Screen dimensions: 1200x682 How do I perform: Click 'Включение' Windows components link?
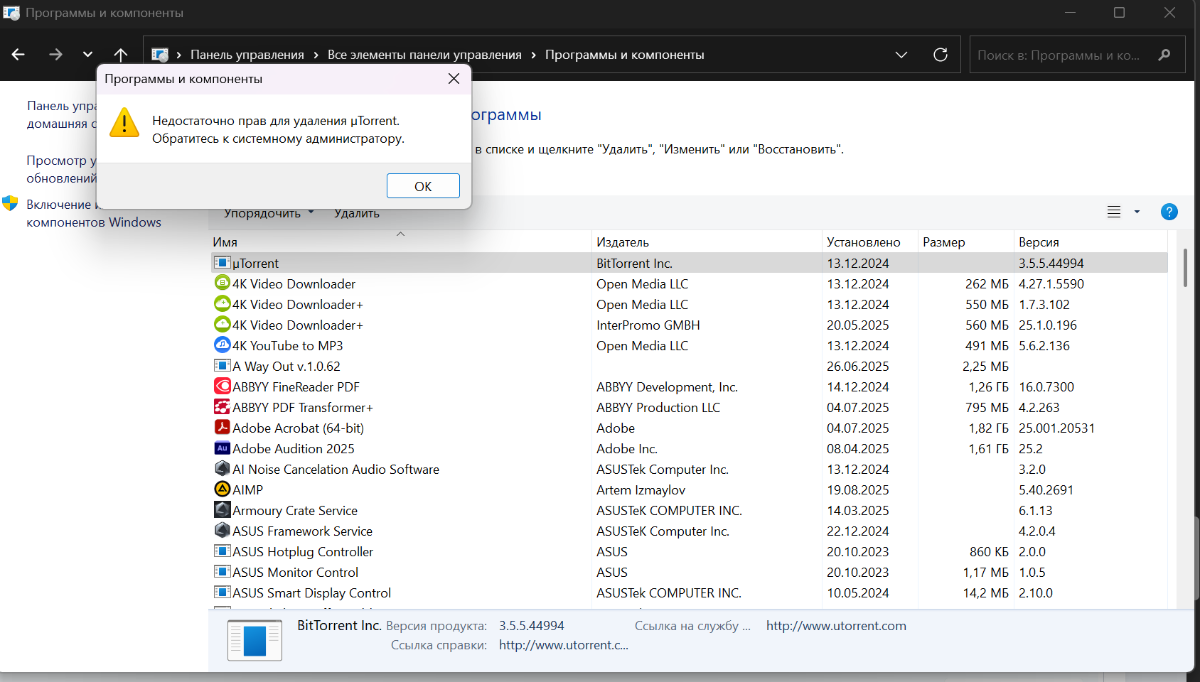coord(94,213)
